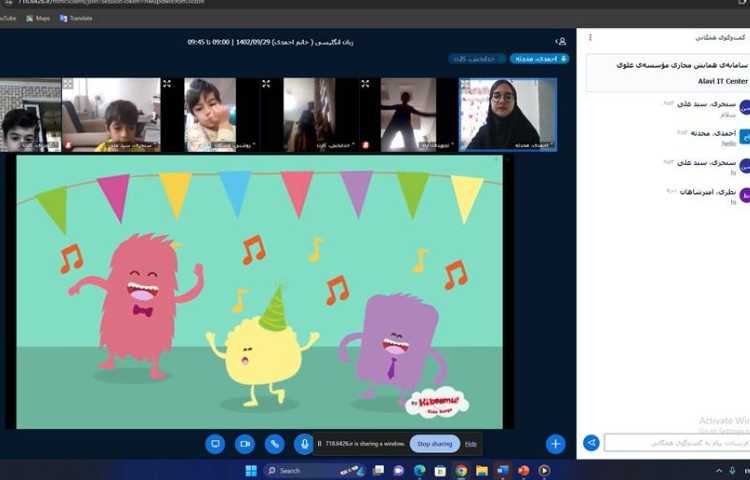Image resolution: width=750 pixels, height=480 pixels.
Task: Expand the blue presenter name dropdown
Action: coord(539,59)
